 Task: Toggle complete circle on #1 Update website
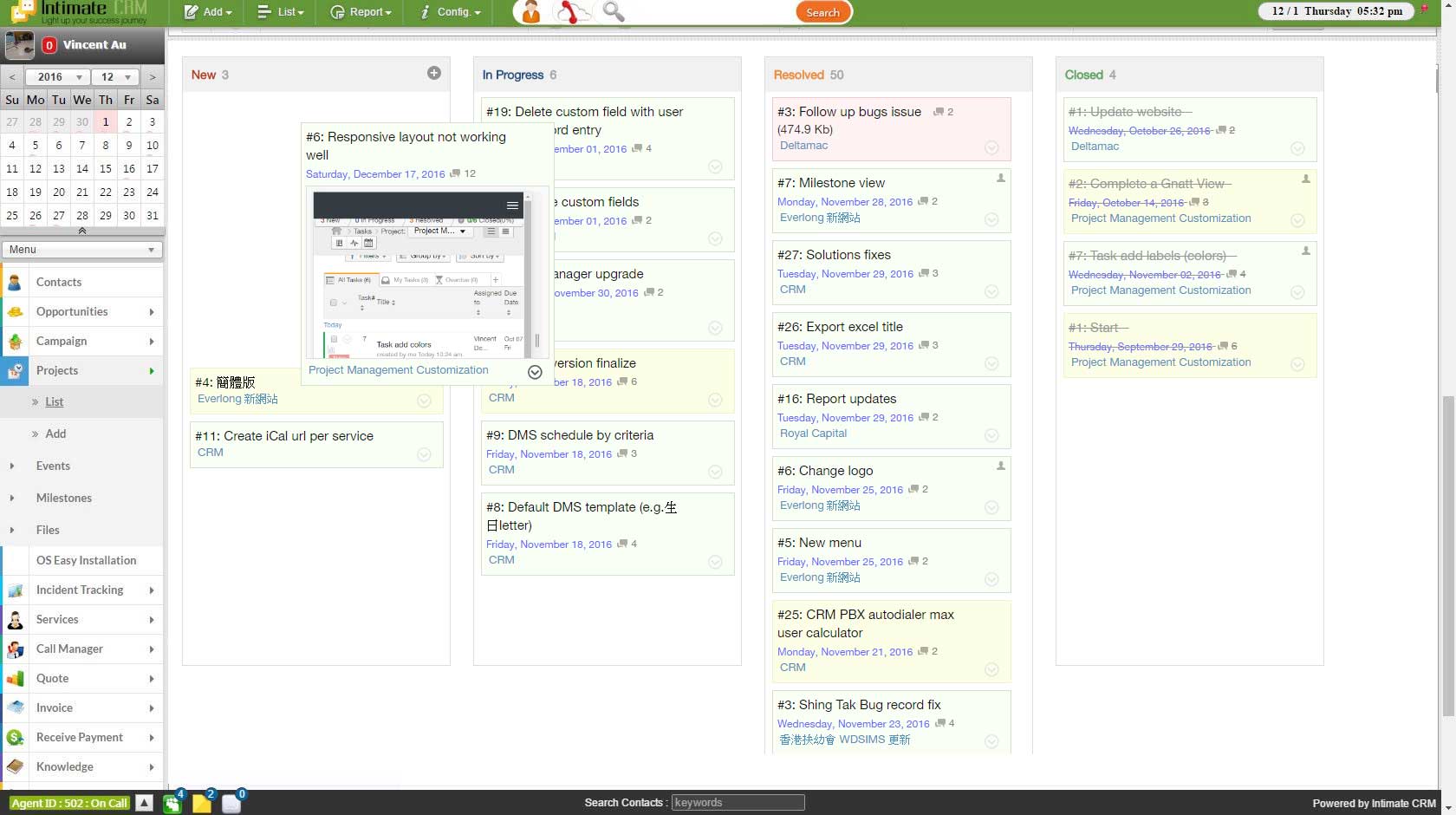click(1297, 148)
